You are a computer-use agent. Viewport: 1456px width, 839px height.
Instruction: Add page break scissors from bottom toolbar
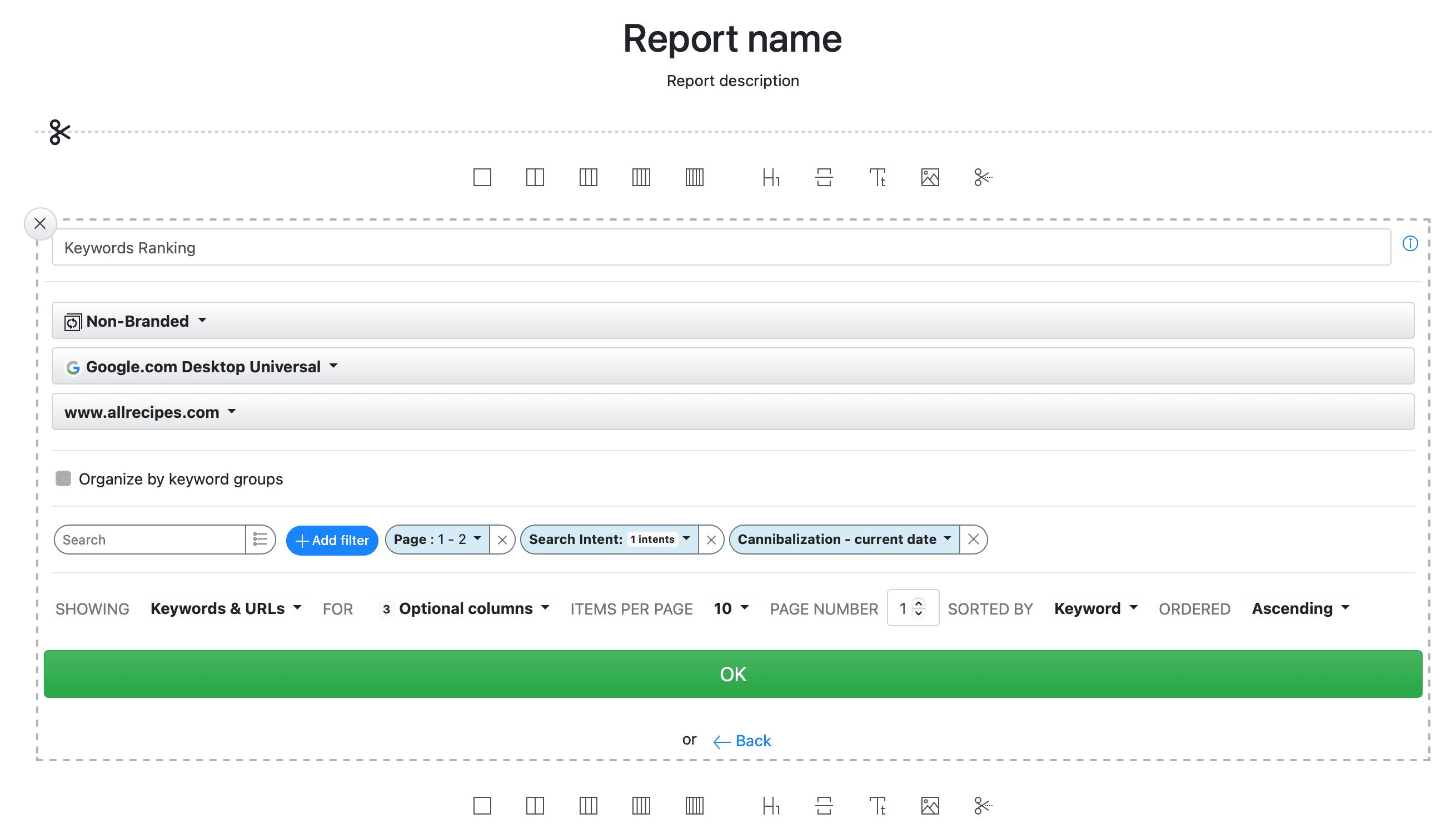click(983, 805)
